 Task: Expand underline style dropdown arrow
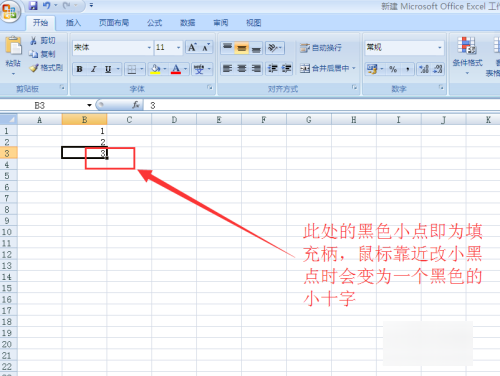click(x=118, y=69)
